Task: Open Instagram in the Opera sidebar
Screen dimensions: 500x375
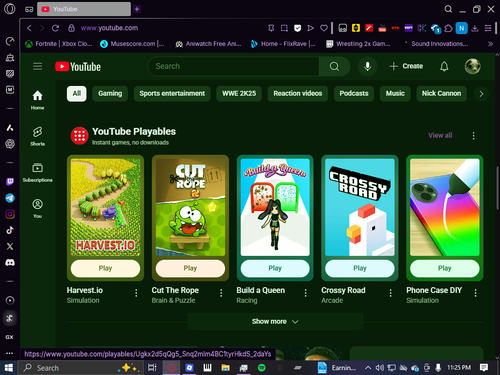Action: click(x=10, y=214)
